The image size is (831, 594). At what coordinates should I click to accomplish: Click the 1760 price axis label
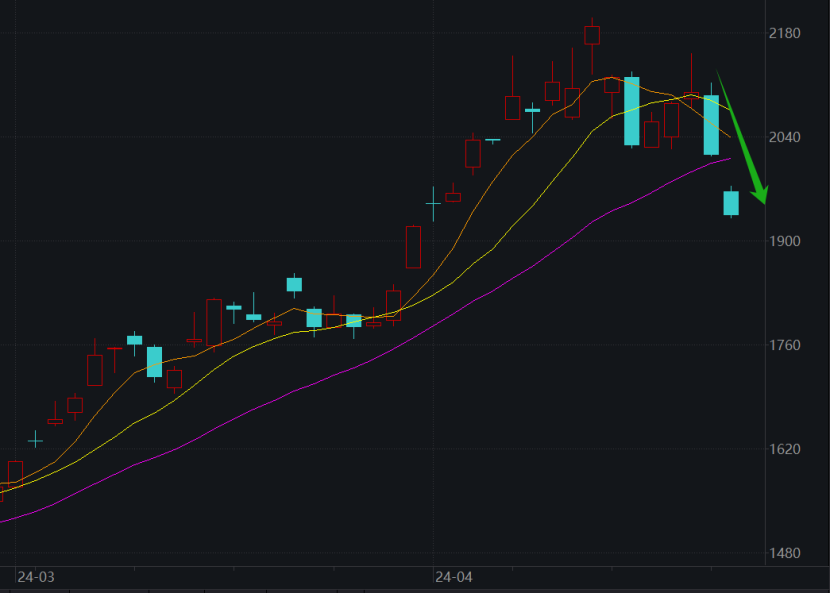pyautogui.click(x=784, y=345)
